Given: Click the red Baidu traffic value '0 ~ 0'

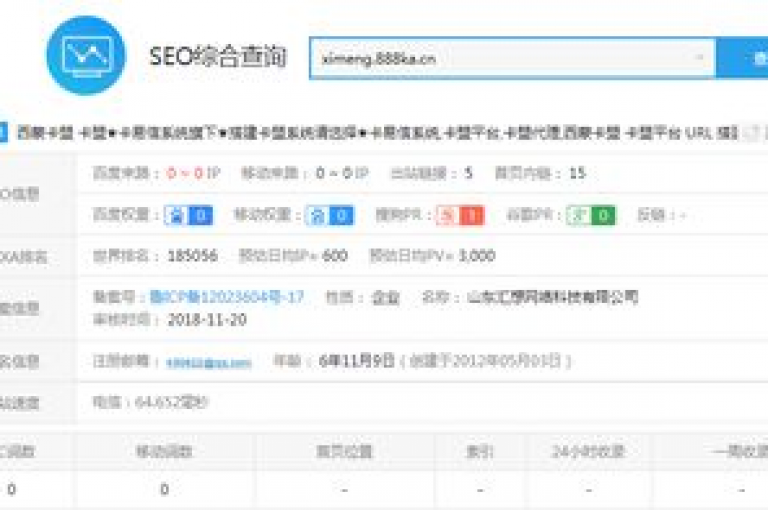Looking at the screenshot, I should point(185,173).
